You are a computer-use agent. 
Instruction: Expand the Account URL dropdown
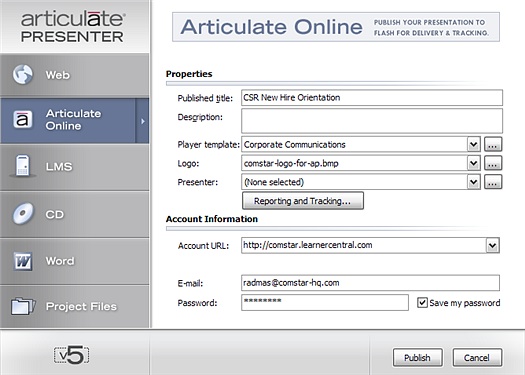(x=492, y=245)
